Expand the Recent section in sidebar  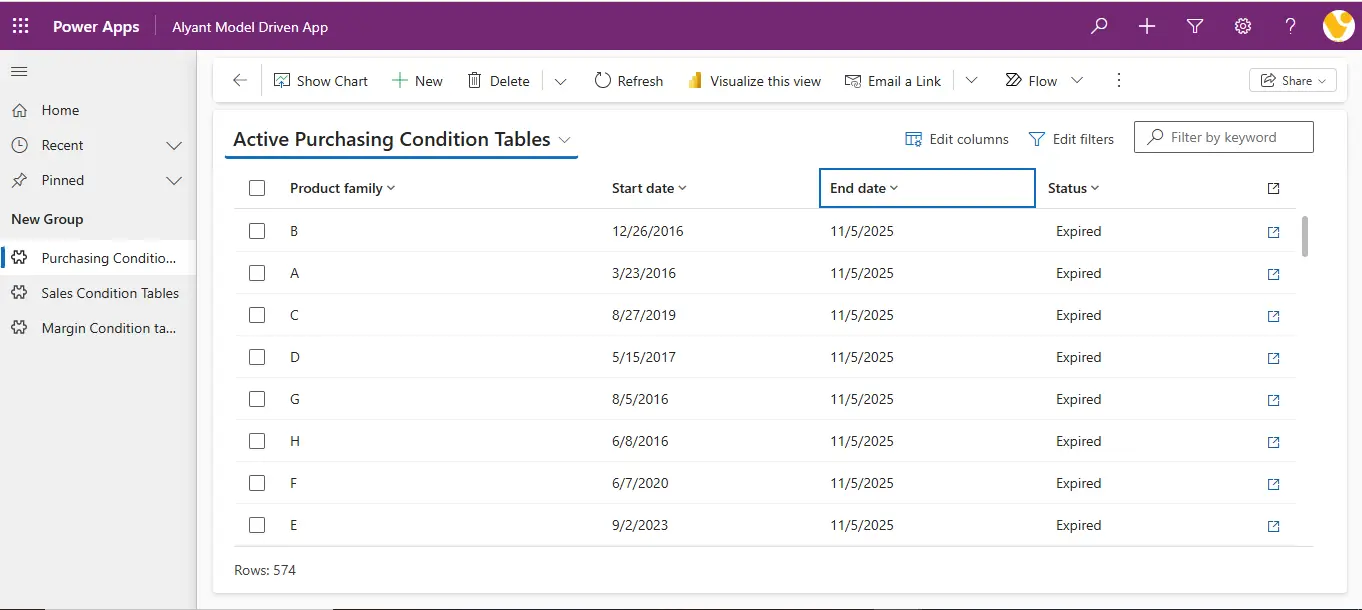pyautogui.click(x=173, y=146)
